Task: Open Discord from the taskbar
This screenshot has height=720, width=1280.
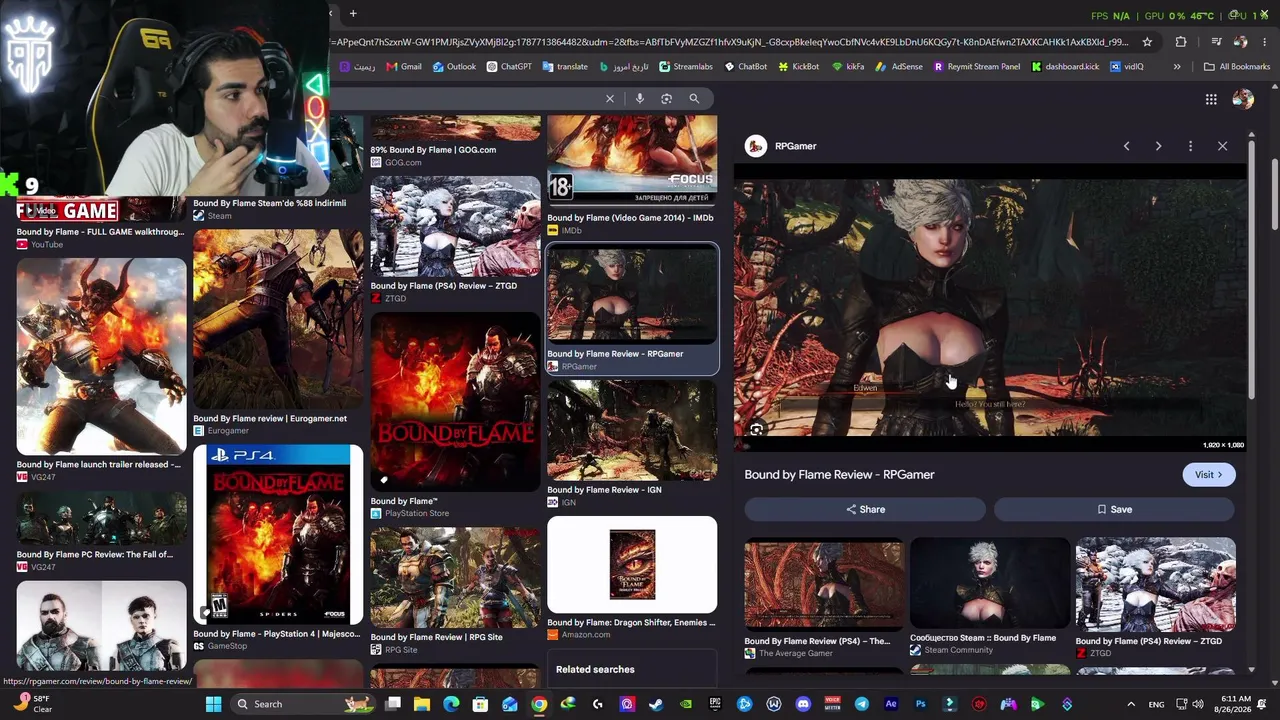Action: coord(803,704)
